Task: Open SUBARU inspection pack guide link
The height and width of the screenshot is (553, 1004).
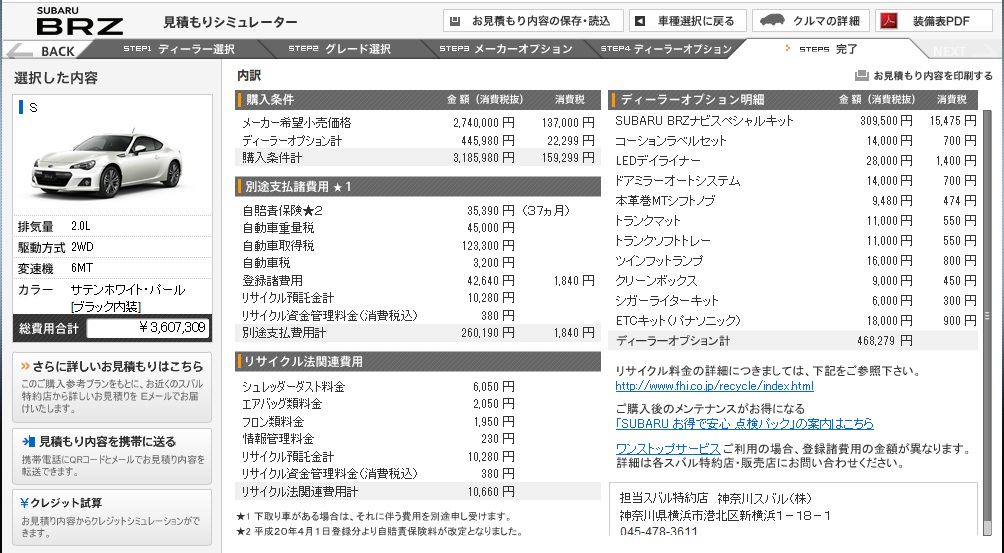Action: pyautogui.click(x=744, y=424)
